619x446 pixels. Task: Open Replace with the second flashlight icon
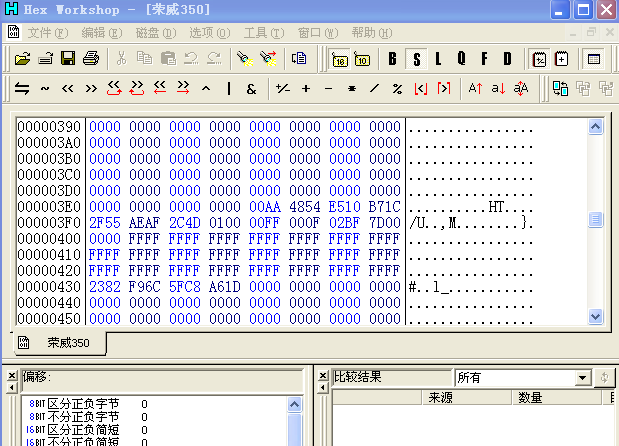pyautogui.click(x=268, y=59)
